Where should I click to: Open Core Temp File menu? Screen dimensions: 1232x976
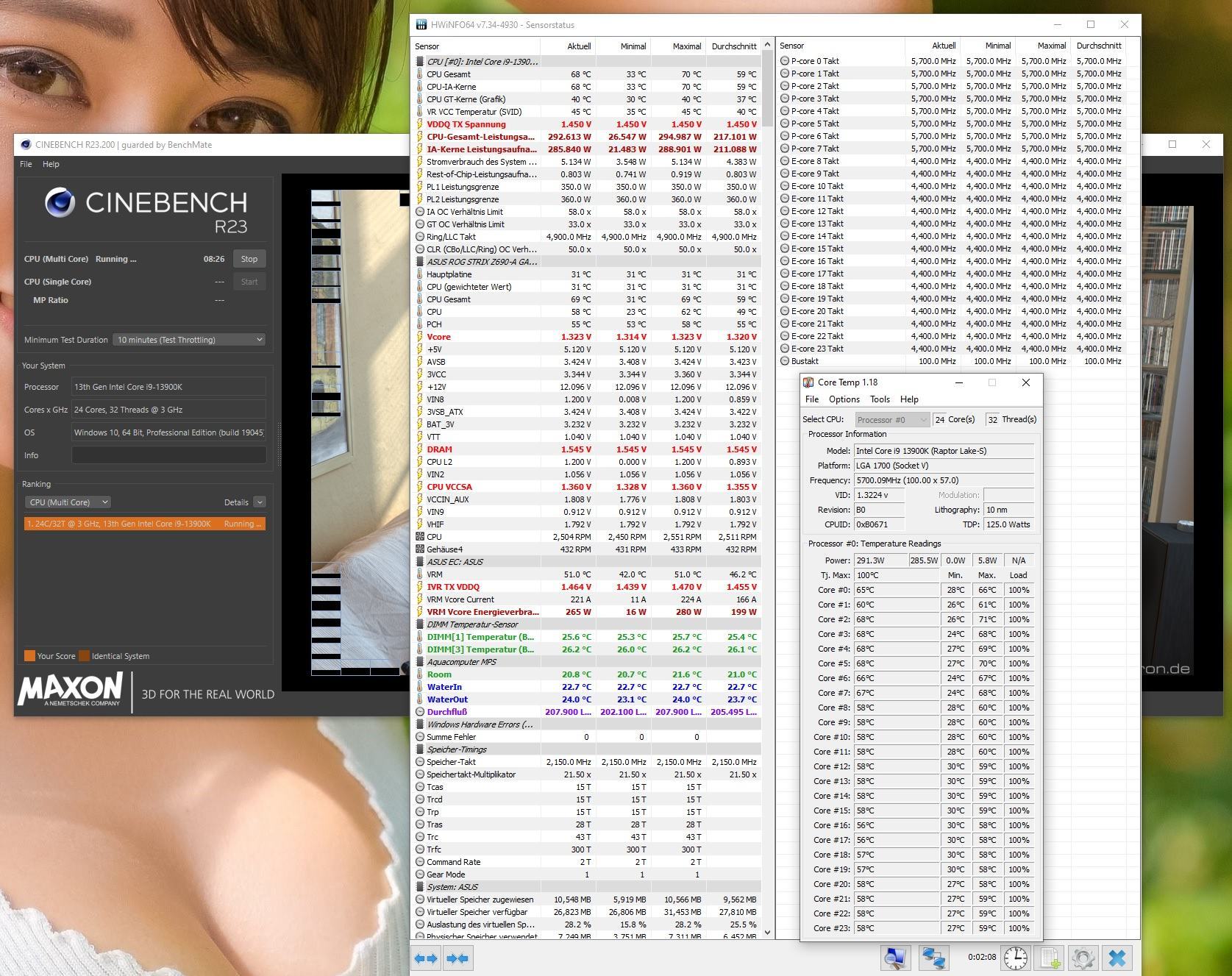(812, 399)
